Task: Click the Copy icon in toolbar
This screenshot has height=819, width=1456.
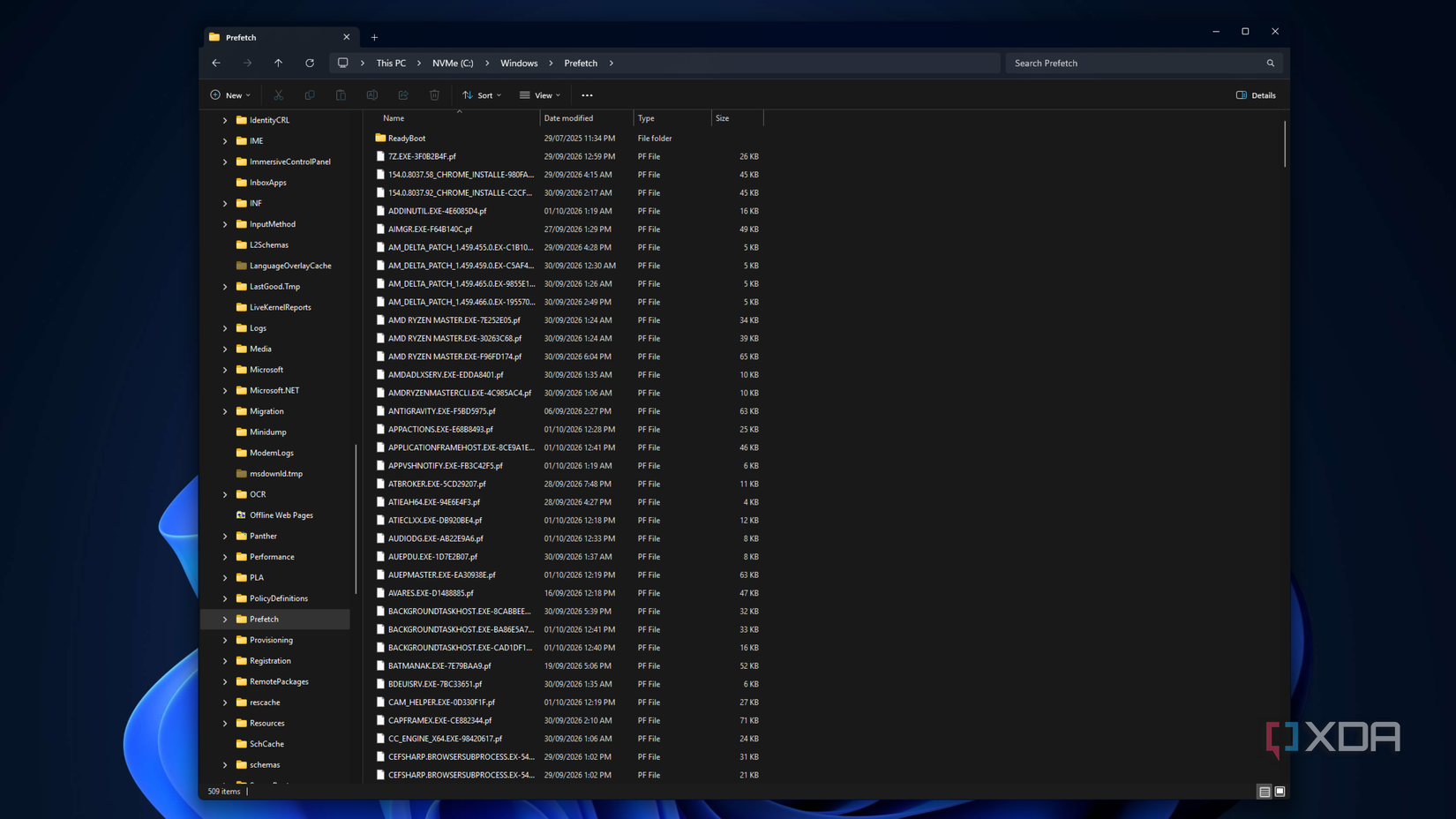Action: [x=310, y=95]
